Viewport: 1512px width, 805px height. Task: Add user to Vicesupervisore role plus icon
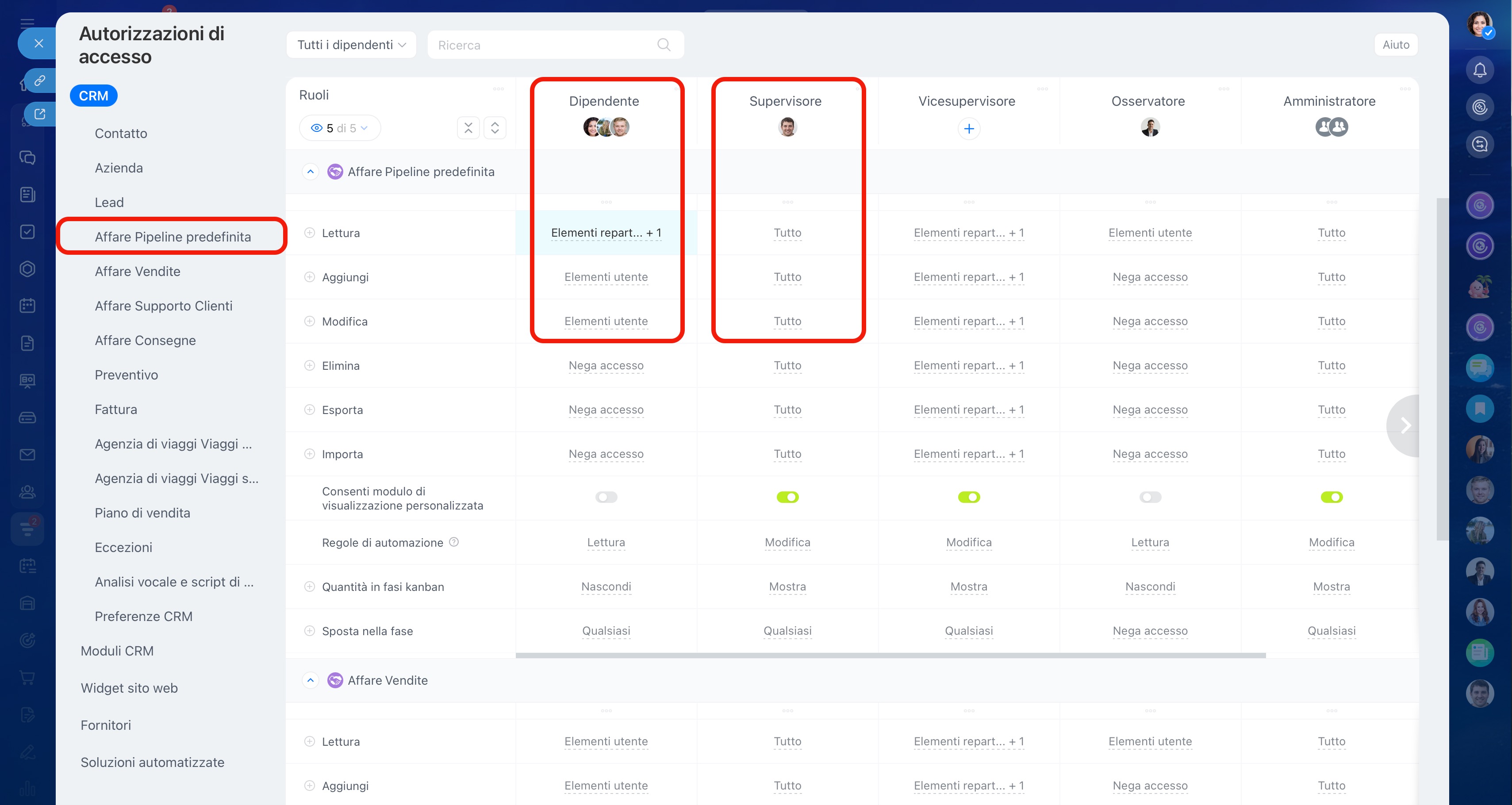968,129
